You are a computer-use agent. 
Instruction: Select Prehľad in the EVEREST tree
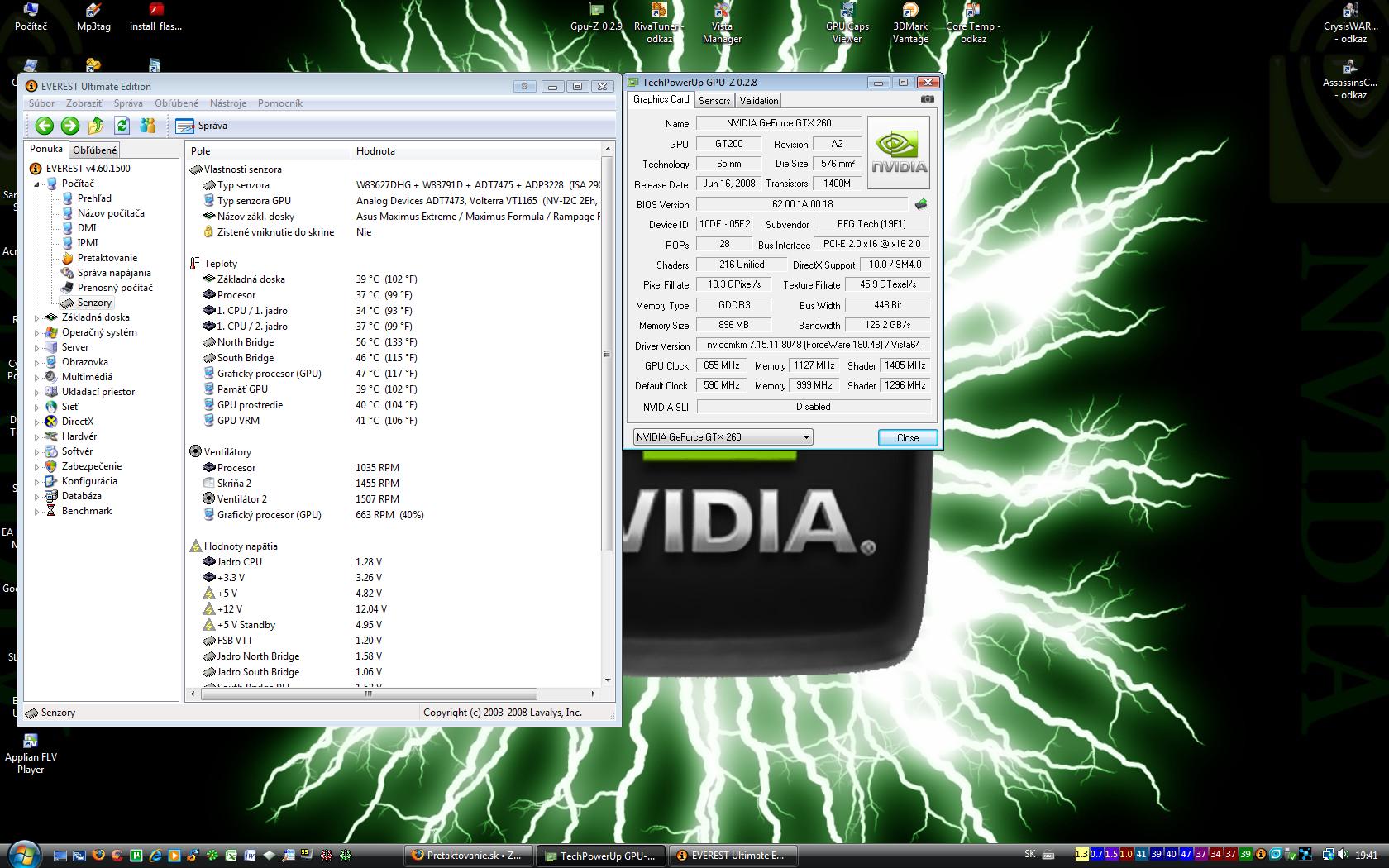pos(94,198)
